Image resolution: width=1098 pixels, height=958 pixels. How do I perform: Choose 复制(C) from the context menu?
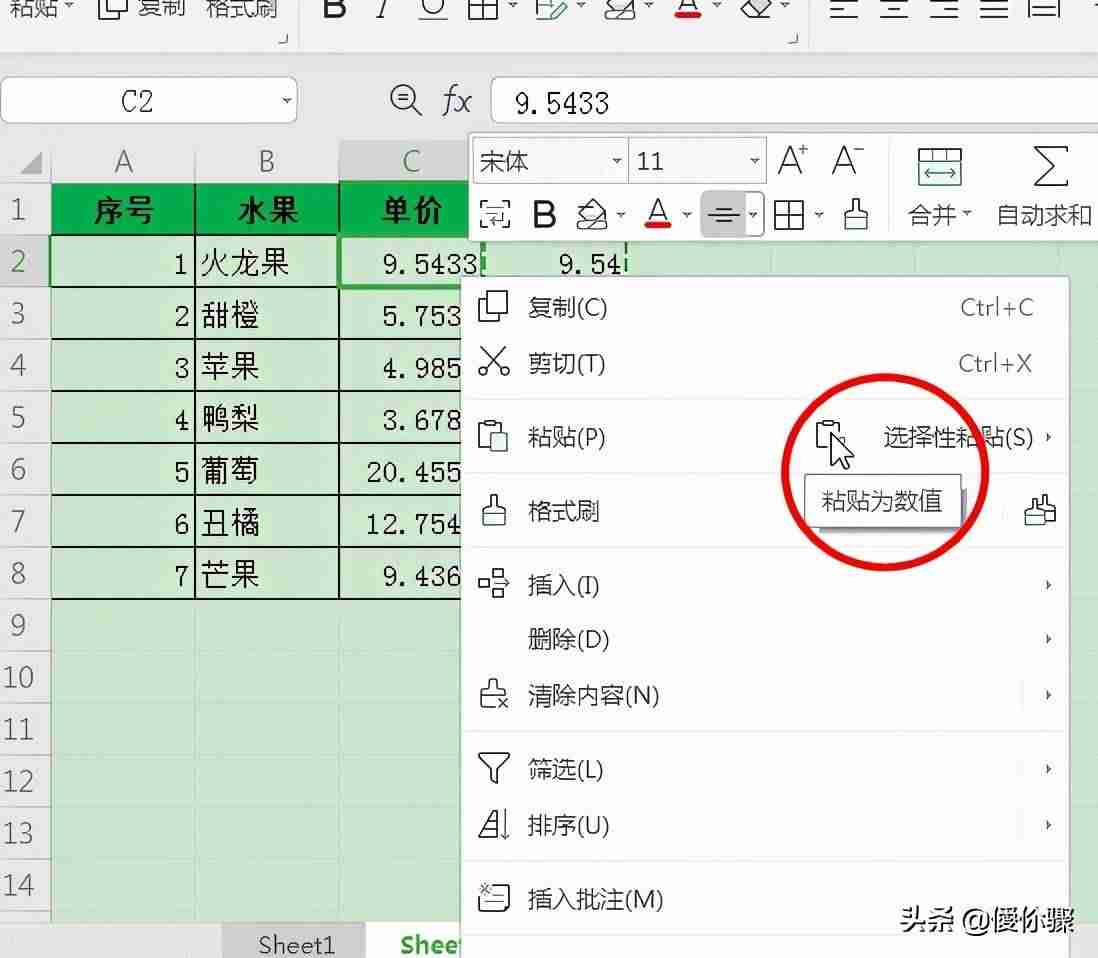(765, 307)
